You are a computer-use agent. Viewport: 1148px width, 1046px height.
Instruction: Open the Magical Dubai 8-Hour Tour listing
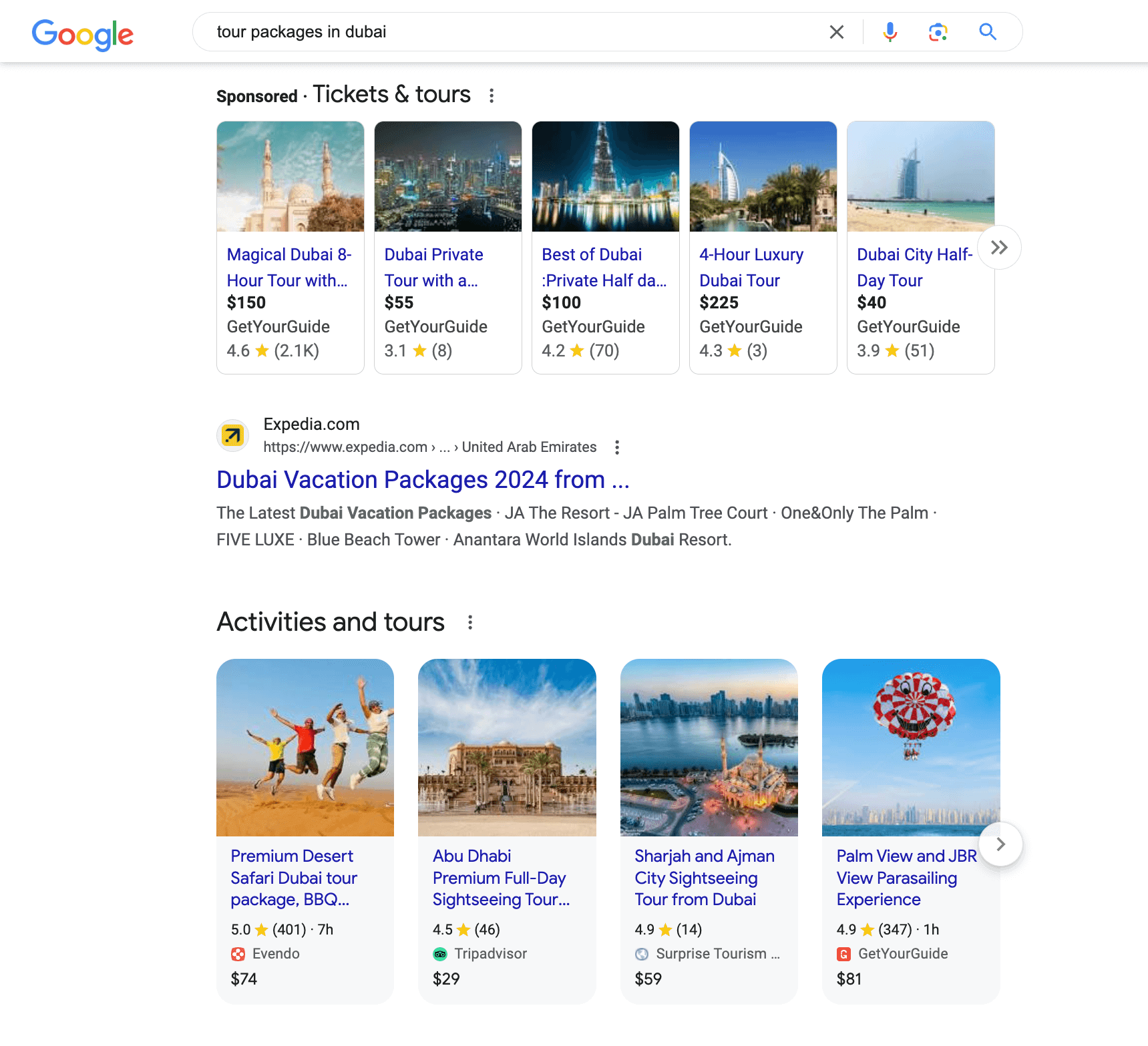click(x=289, y=267)
